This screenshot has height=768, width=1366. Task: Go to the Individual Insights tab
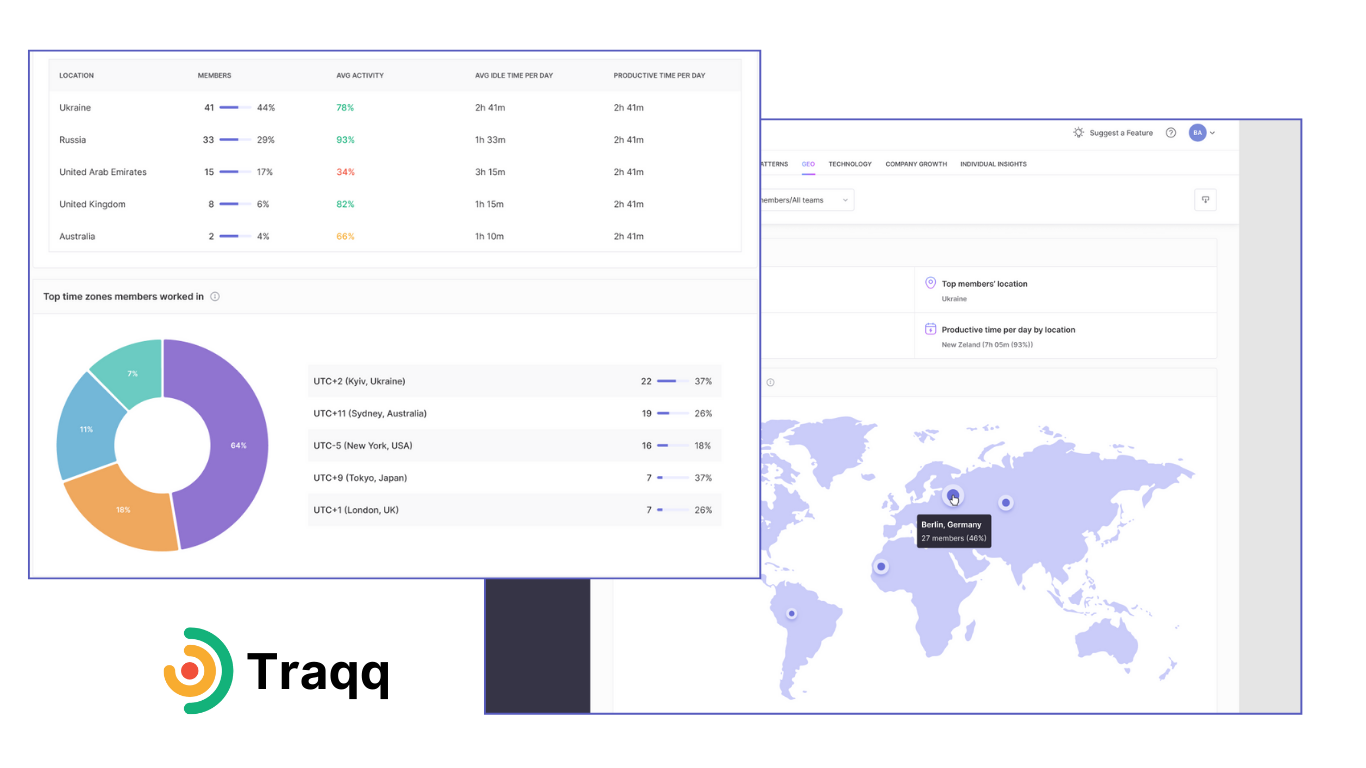[993, 164]
